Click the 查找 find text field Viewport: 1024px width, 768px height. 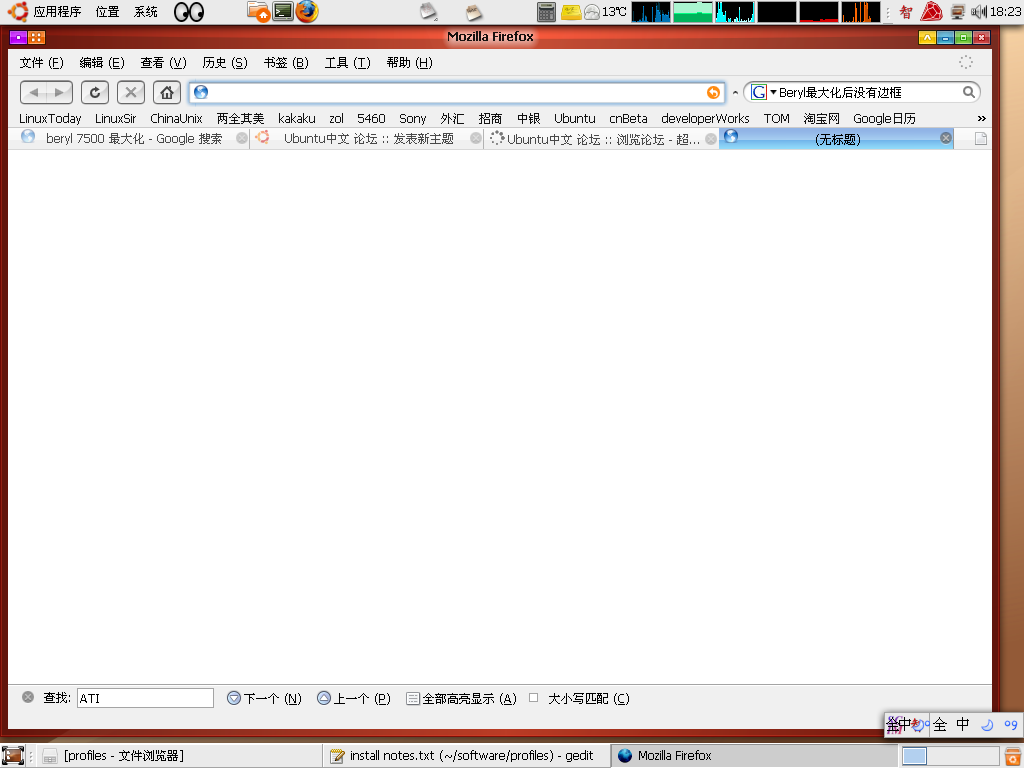tap(145, 698)
